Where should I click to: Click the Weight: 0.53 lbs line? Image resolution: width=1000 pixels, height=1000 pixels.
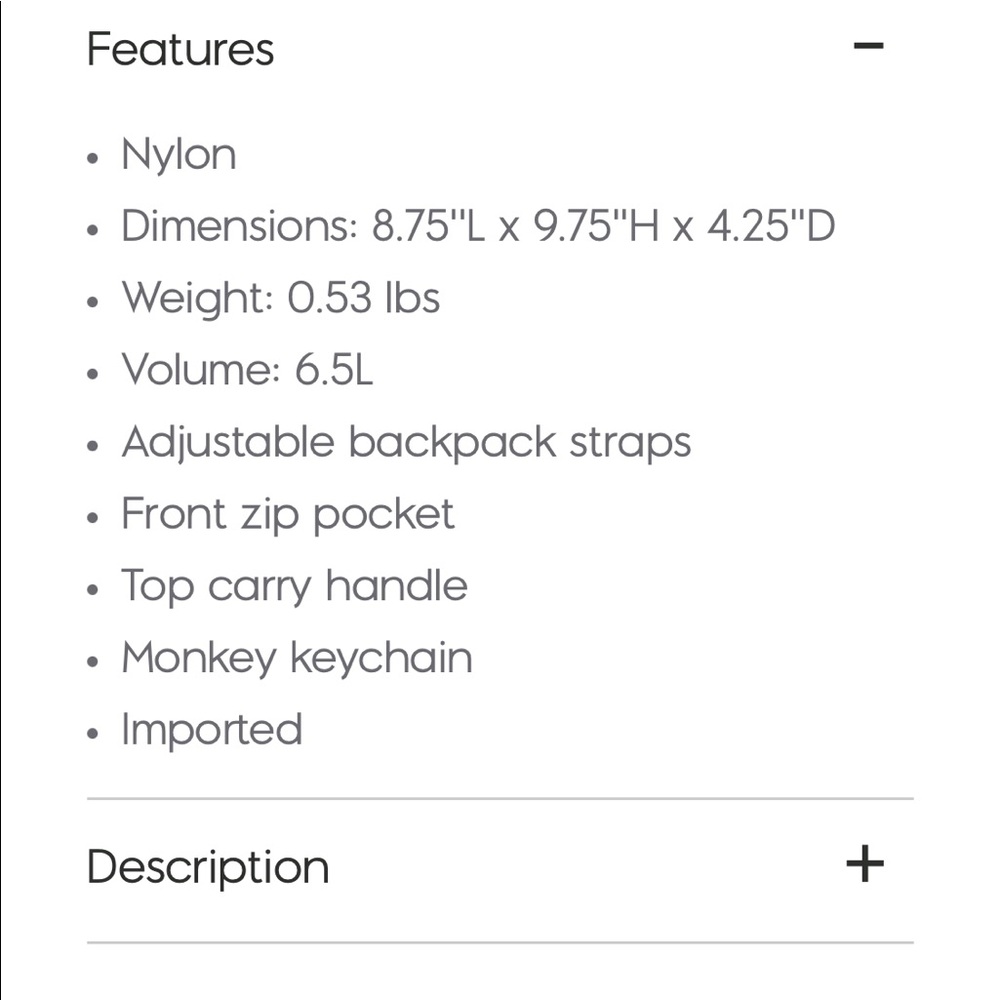coord(281,298)
